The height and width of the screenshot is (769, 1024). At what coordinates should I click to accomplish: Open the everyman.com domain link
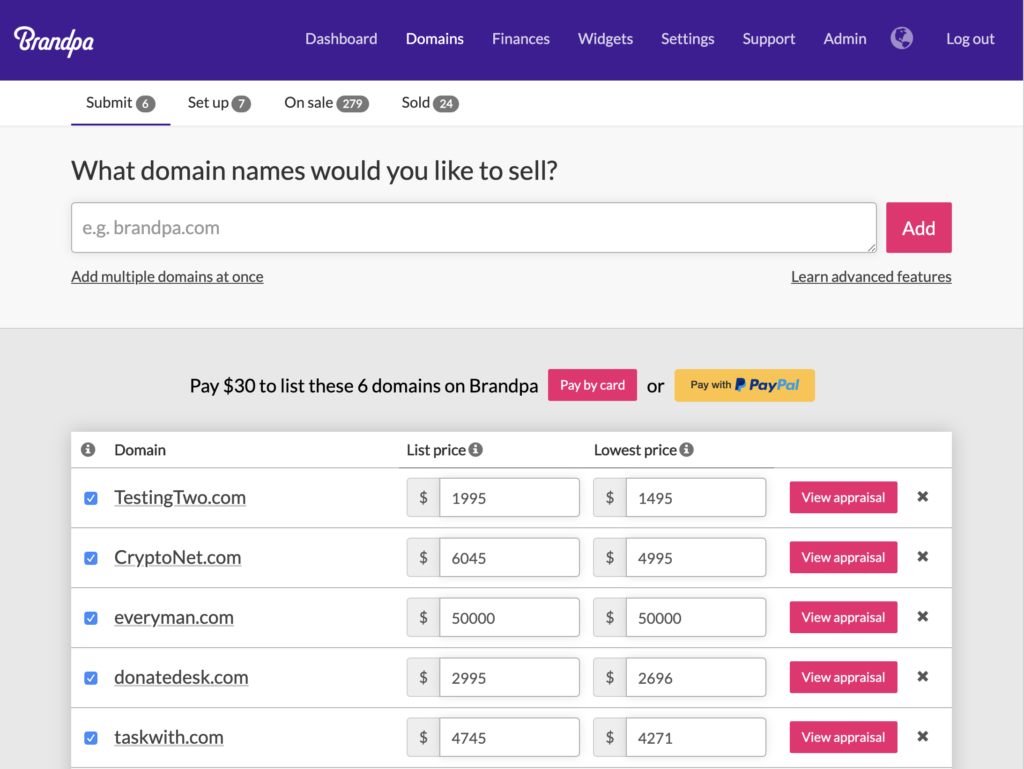174,618
